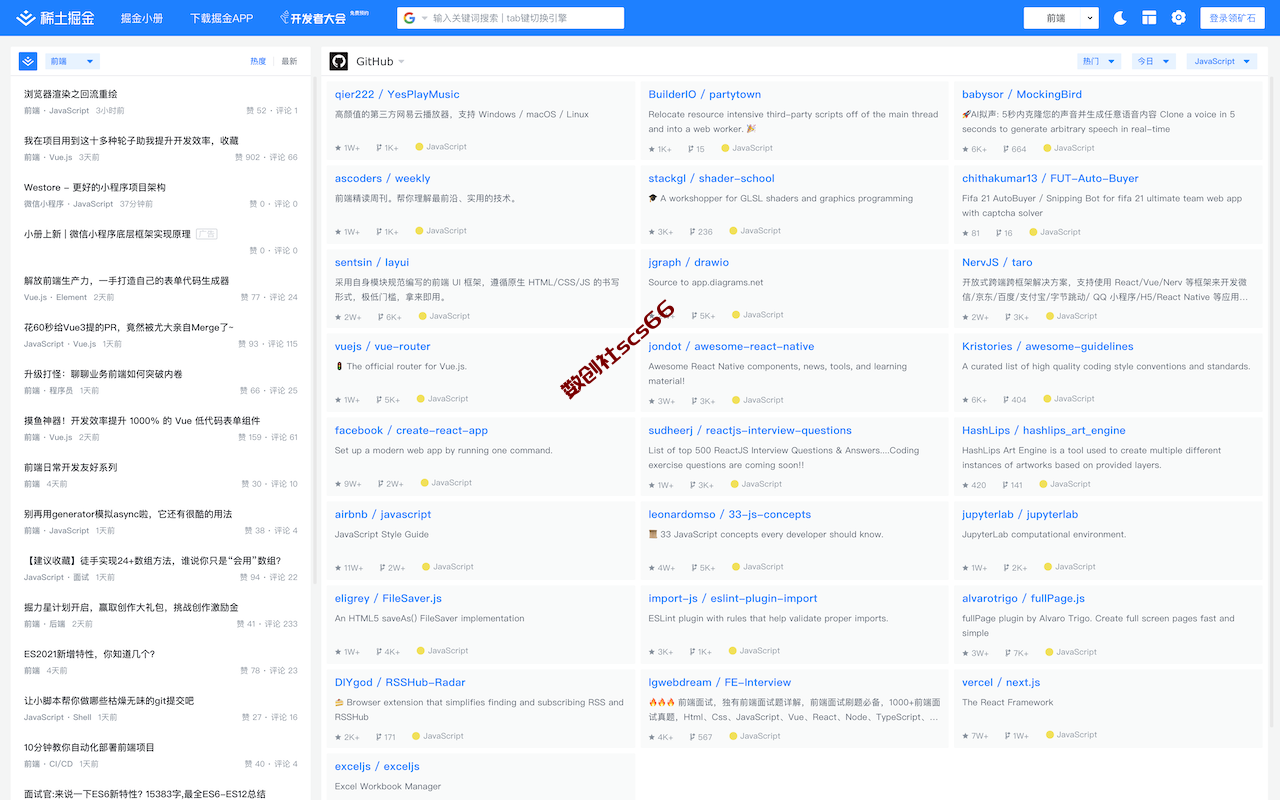
Task: Open article 浏览器渲染之回流重绘
Action: pos(70,94)
